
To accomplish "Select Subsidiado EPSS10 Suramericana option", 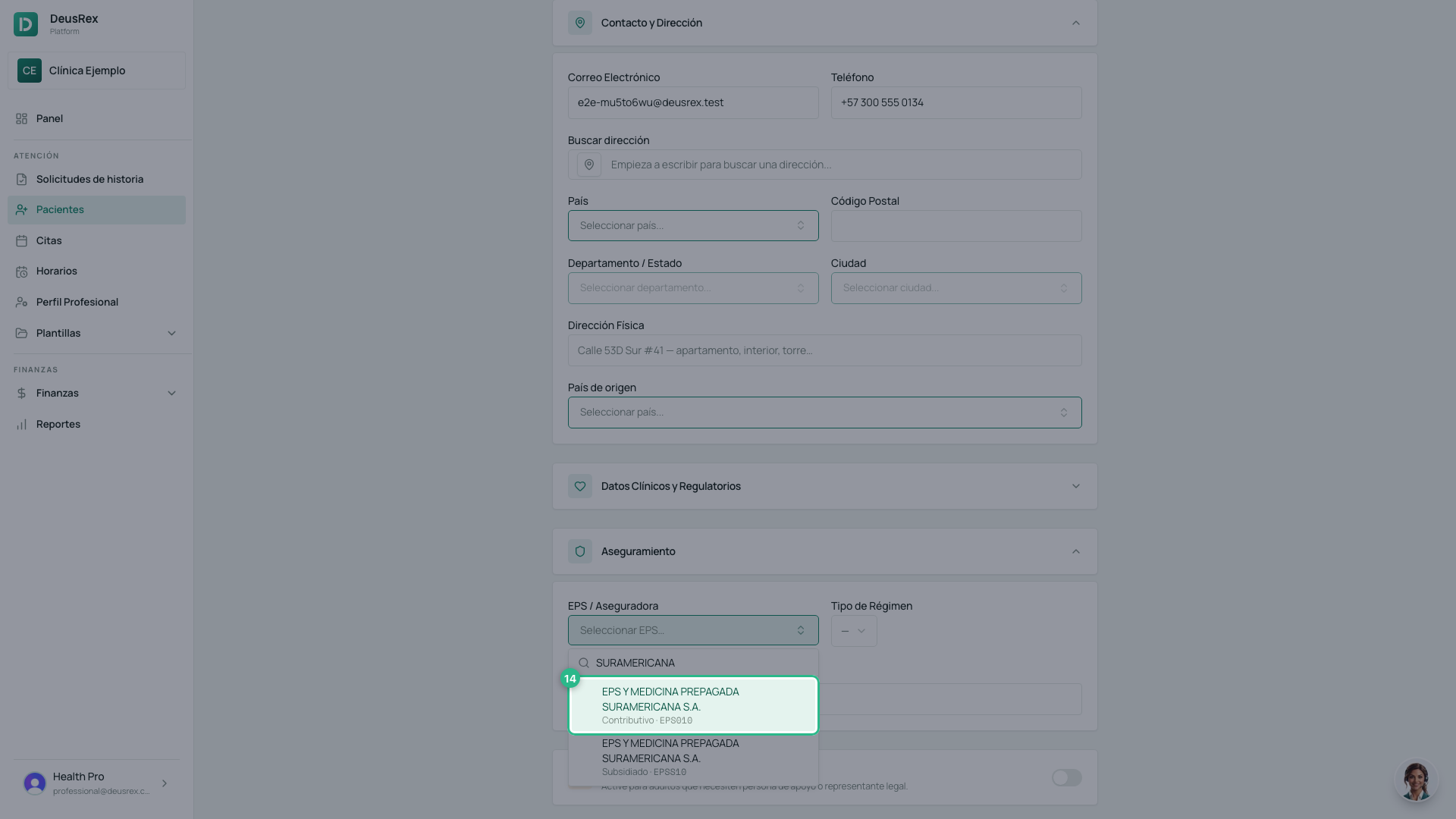I will coord(693,757).
